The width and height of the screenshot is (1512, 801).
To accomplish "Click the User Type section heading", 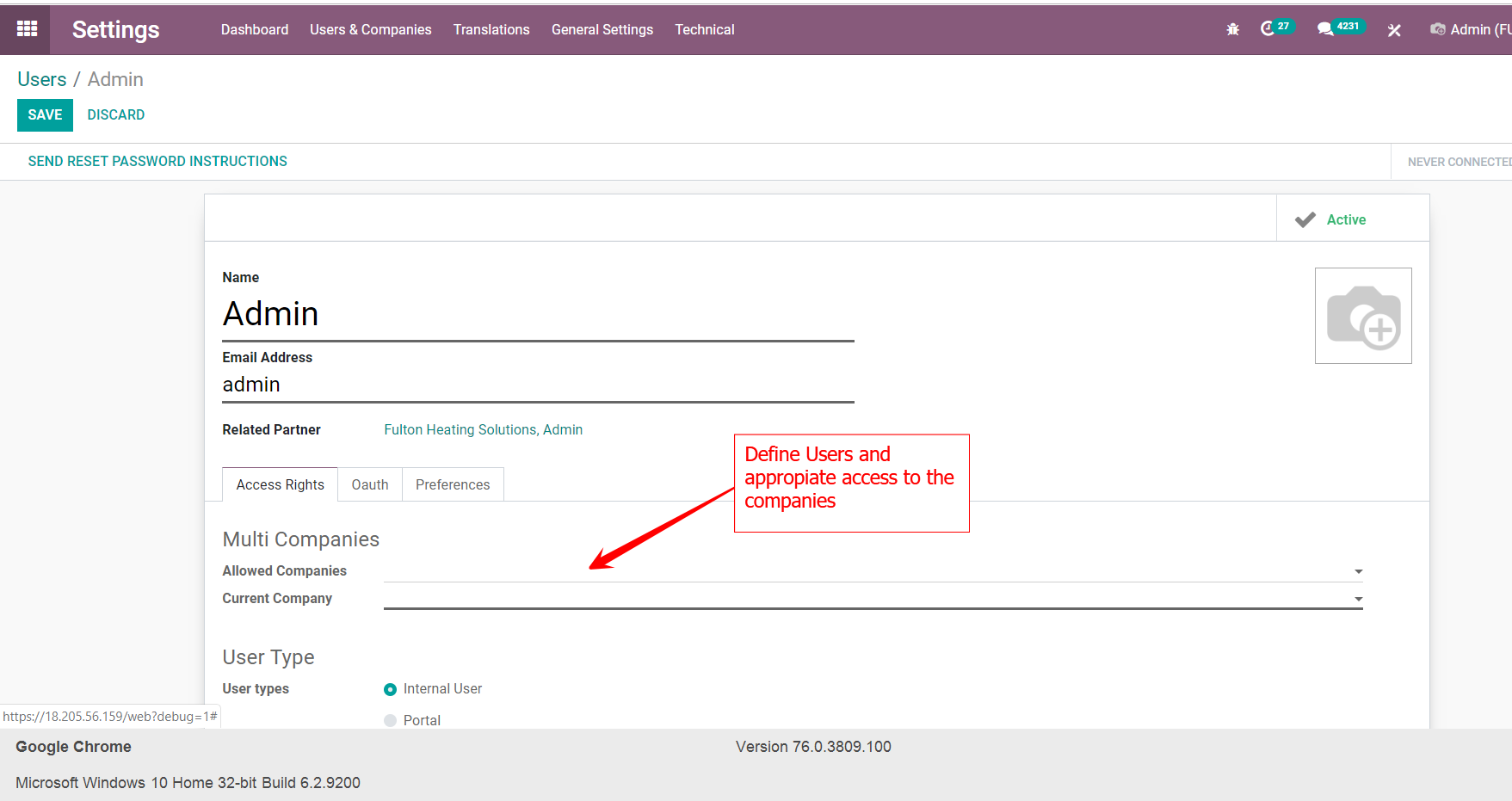I will (x=268, y=657).
